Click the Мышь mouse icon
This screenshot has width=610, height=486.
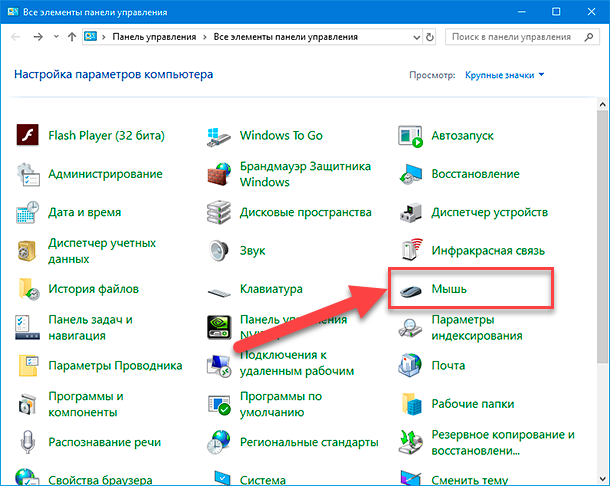pyautogui.click(x=411, y=290)
